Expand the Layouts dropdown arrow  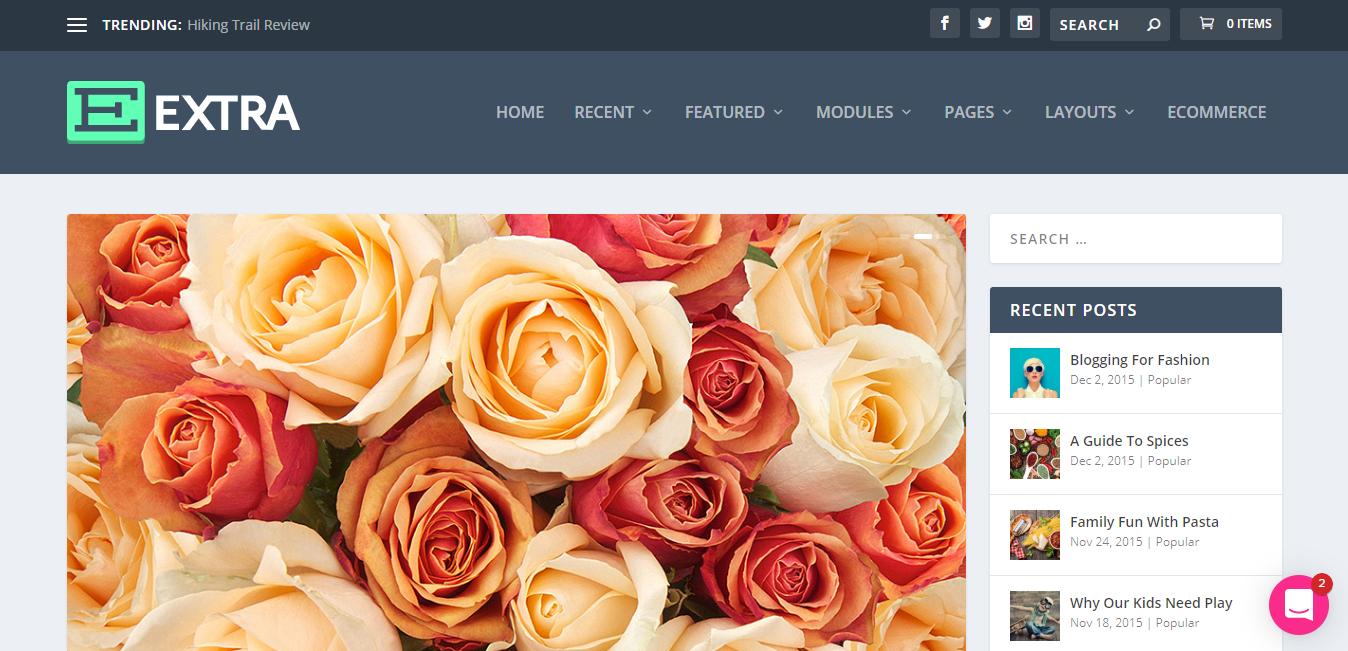(x=1129, y=112)
